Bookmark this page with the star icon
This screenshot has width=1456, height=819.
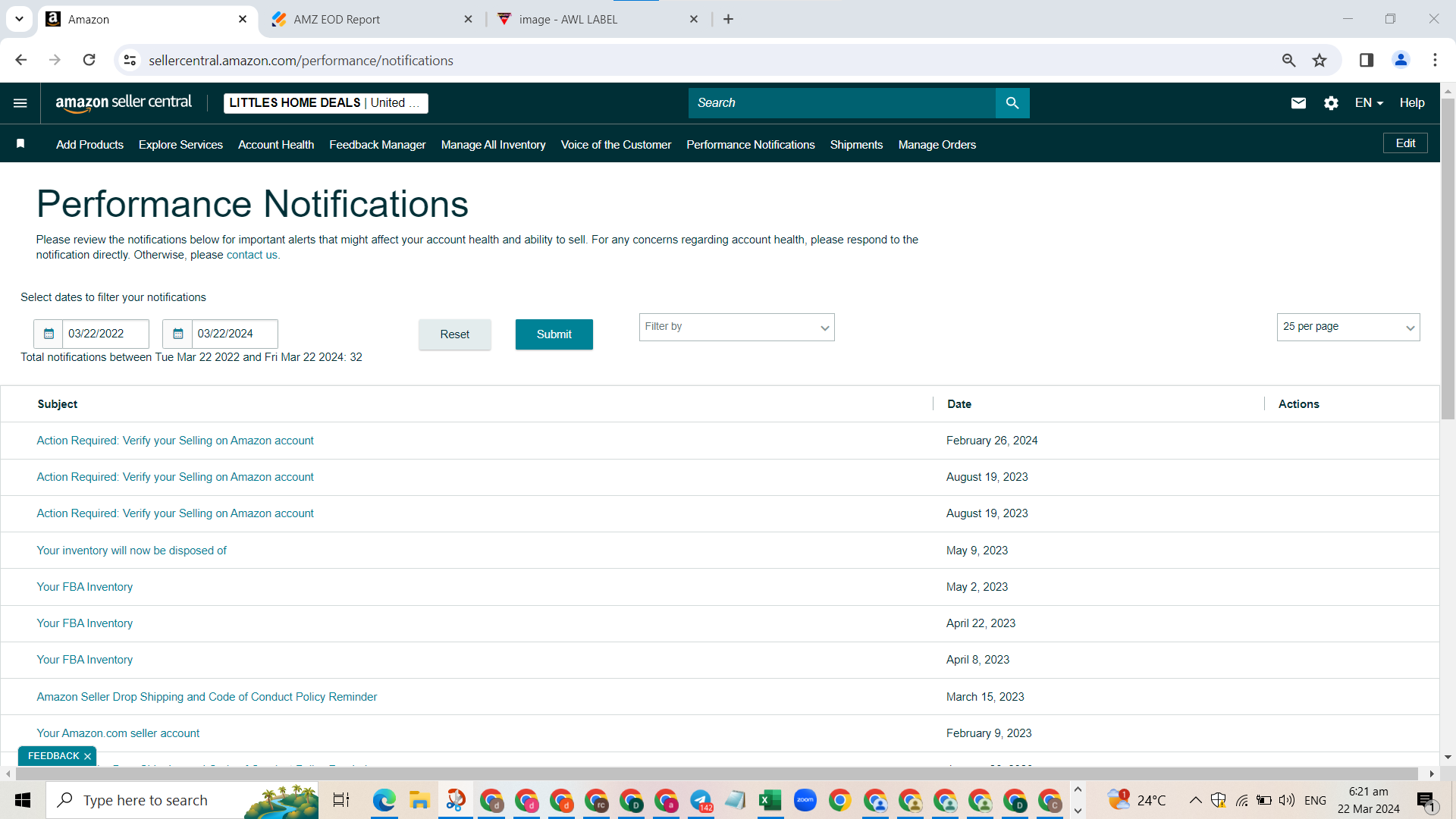1319,60
